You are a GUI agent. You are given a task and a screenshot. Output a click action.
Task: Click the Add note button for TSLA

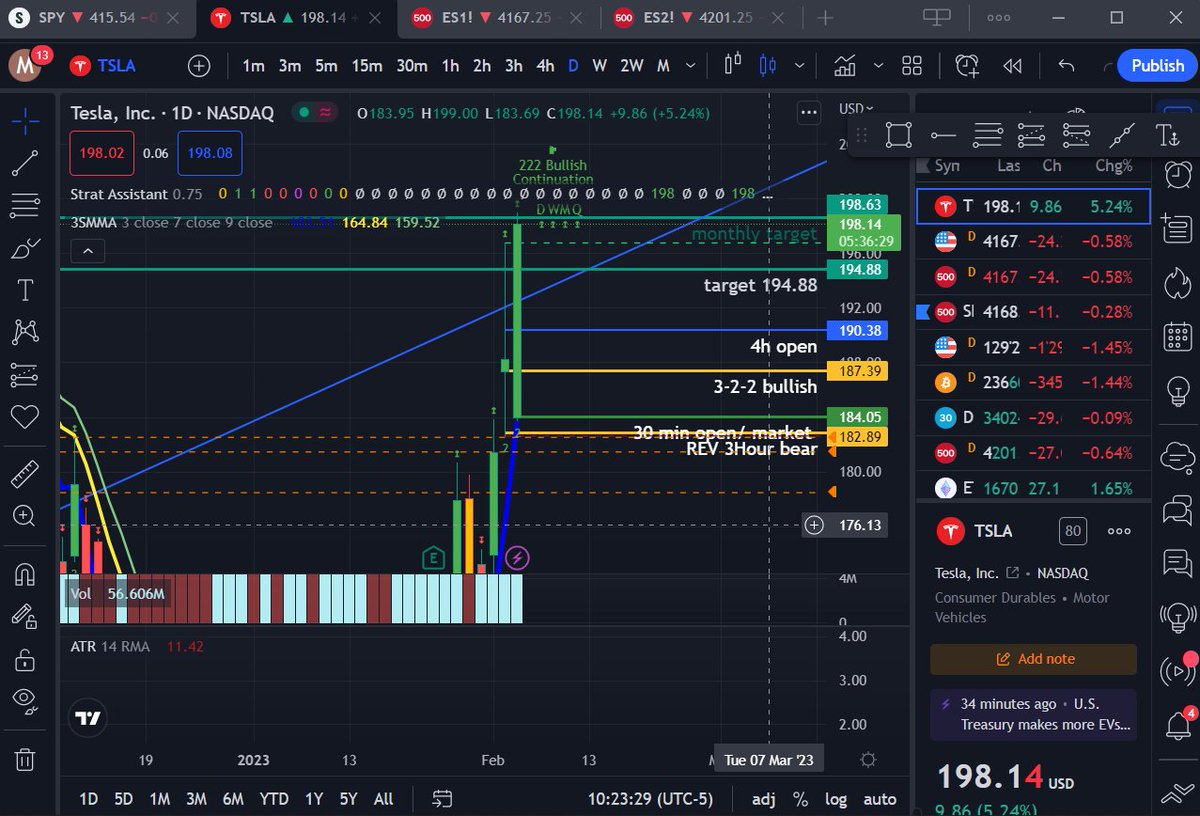1033,659
